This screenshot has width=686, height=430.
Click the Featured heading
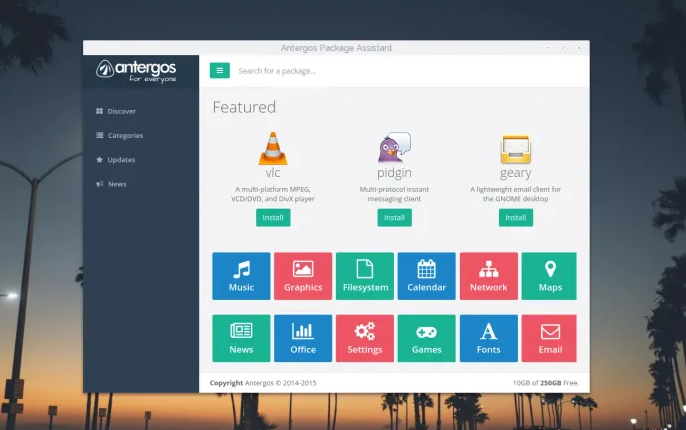click(244, 107)
